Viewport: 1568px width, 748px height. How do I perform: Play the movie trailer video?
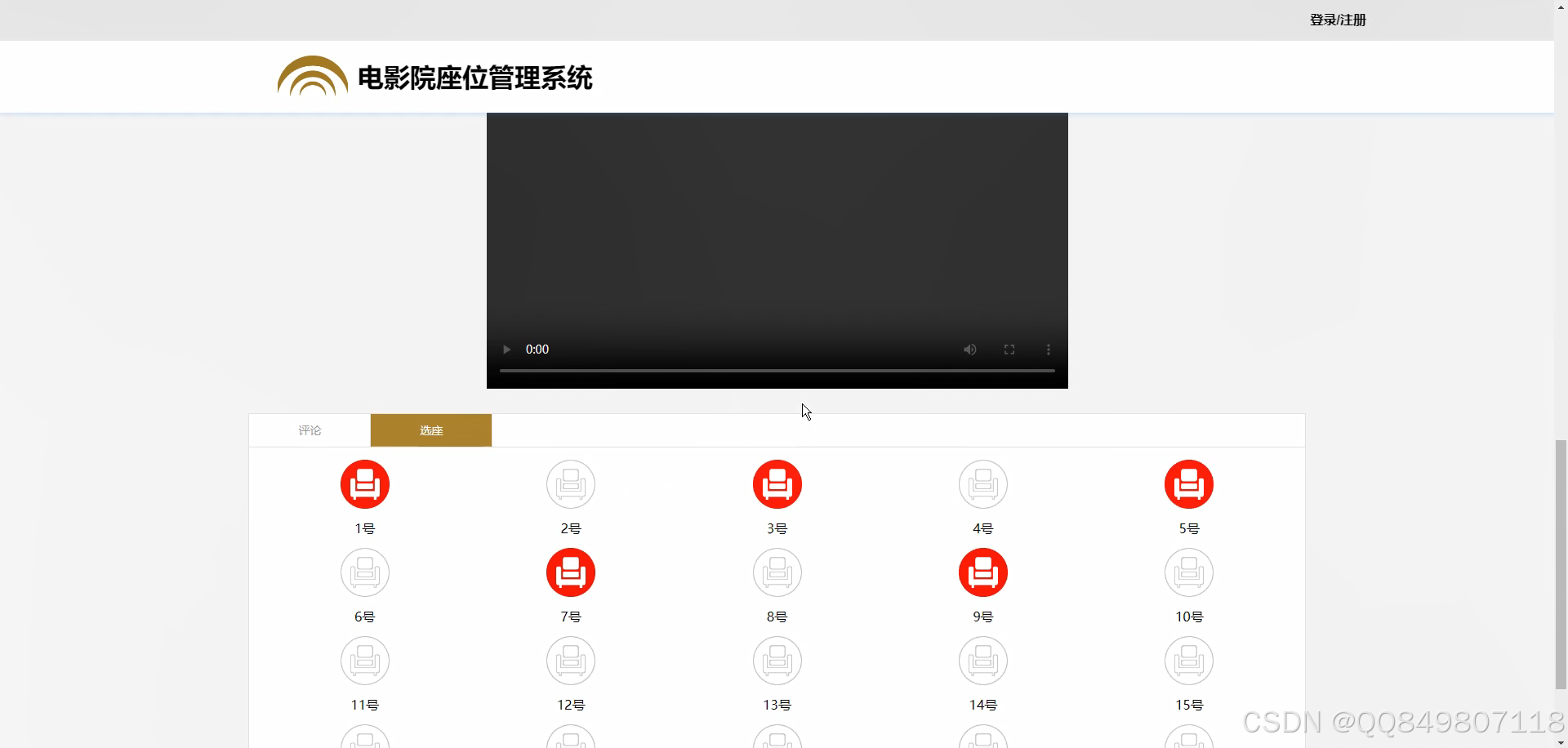tap(506, 349)
